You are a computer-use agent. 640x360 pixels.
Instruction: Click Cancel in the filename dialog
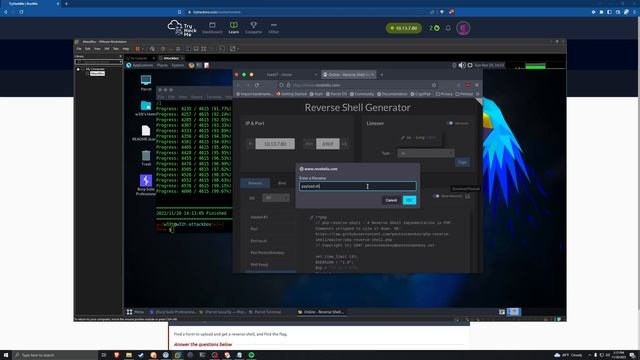tap(391, 200)
